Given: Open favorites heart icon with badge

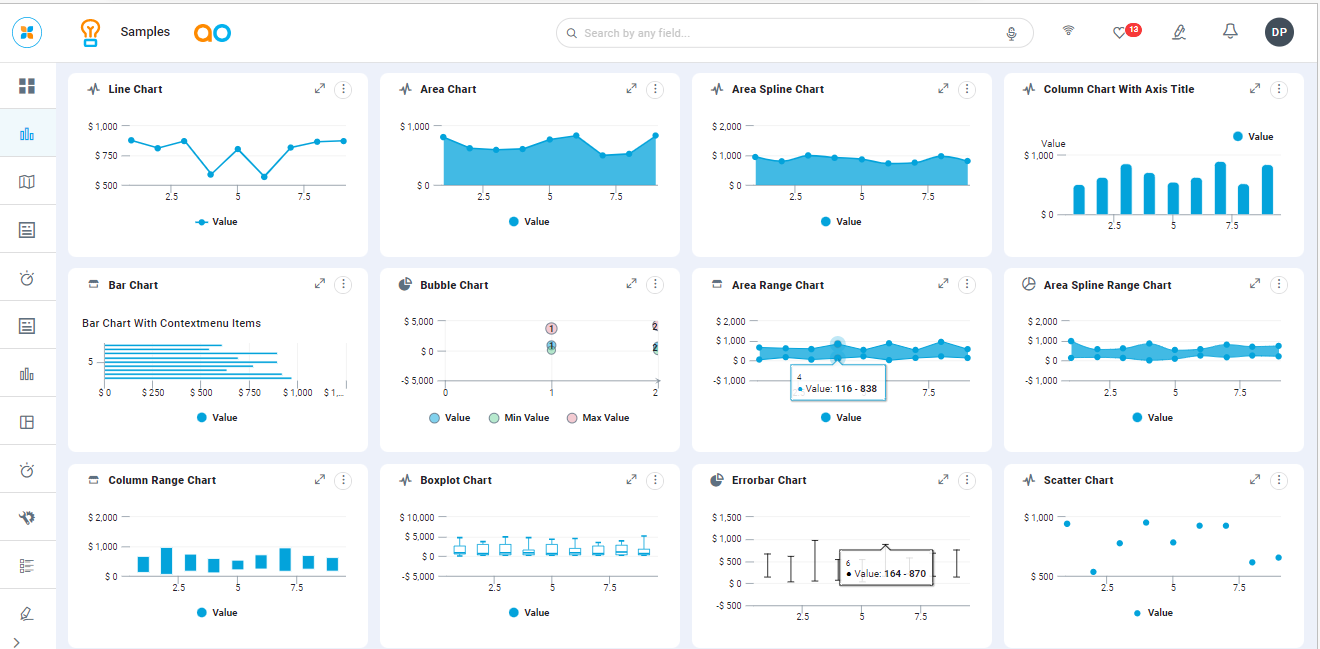Looking at the screenshot, I should [x=1120, y=33].
